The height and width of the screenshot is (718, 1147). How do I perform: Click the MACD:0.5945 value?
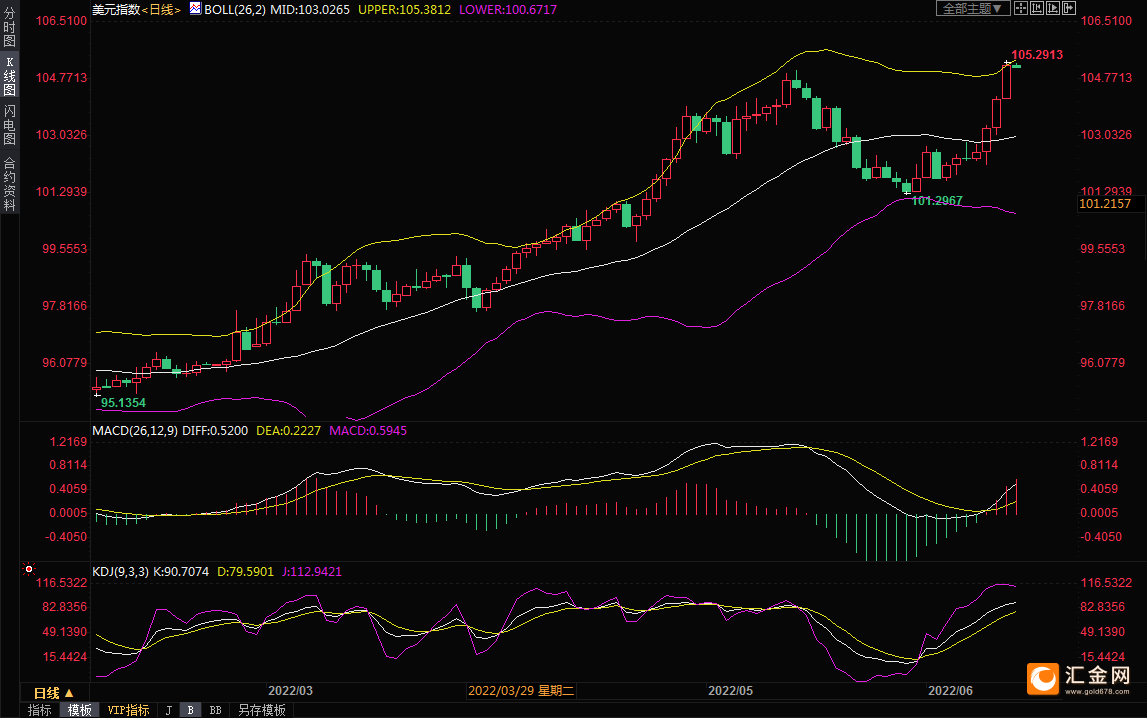tap(368, 431)
